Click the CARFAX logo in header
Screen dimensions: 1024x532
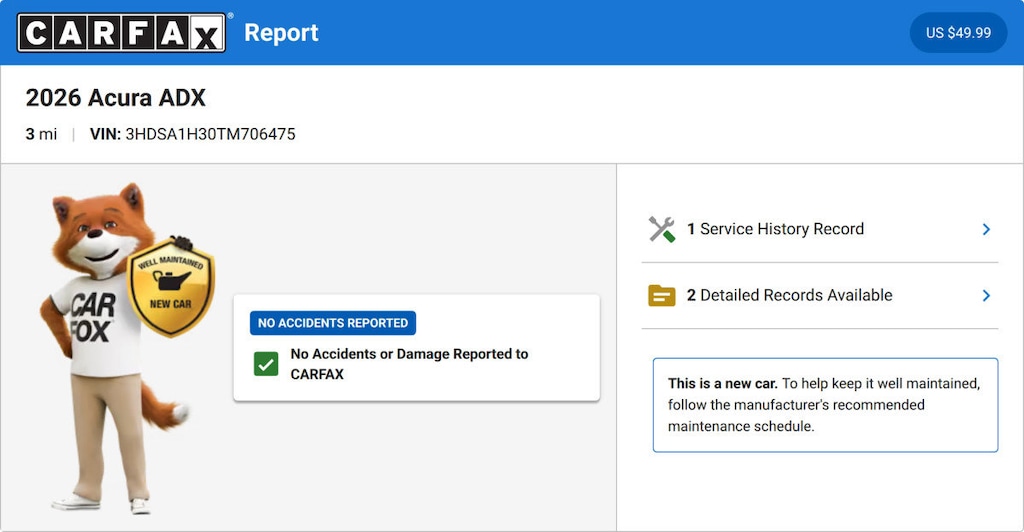(x=121, y=33)
